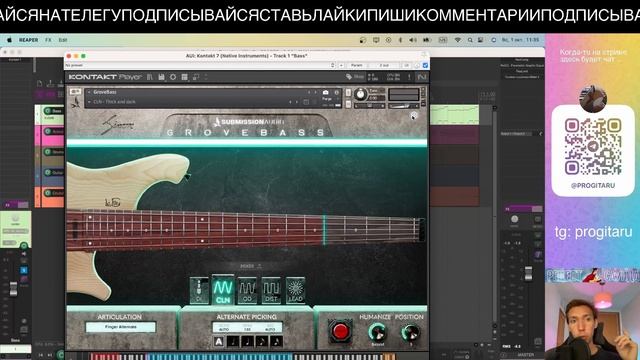Open the FX menu in menu bar
The height and width of the screenshot is (360, 640).
[49, 40]
